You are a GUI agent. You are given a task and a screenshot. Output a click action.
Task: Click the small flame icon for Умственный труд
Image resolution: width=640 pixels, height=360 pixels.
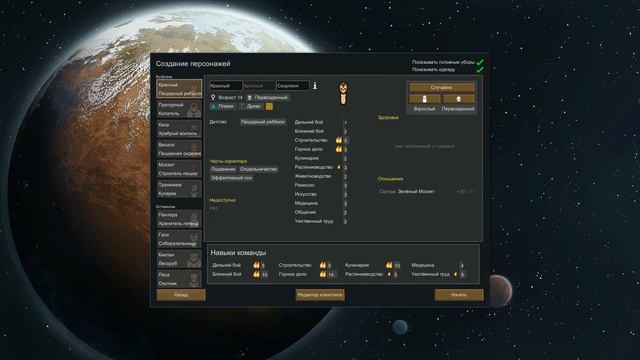456,274
